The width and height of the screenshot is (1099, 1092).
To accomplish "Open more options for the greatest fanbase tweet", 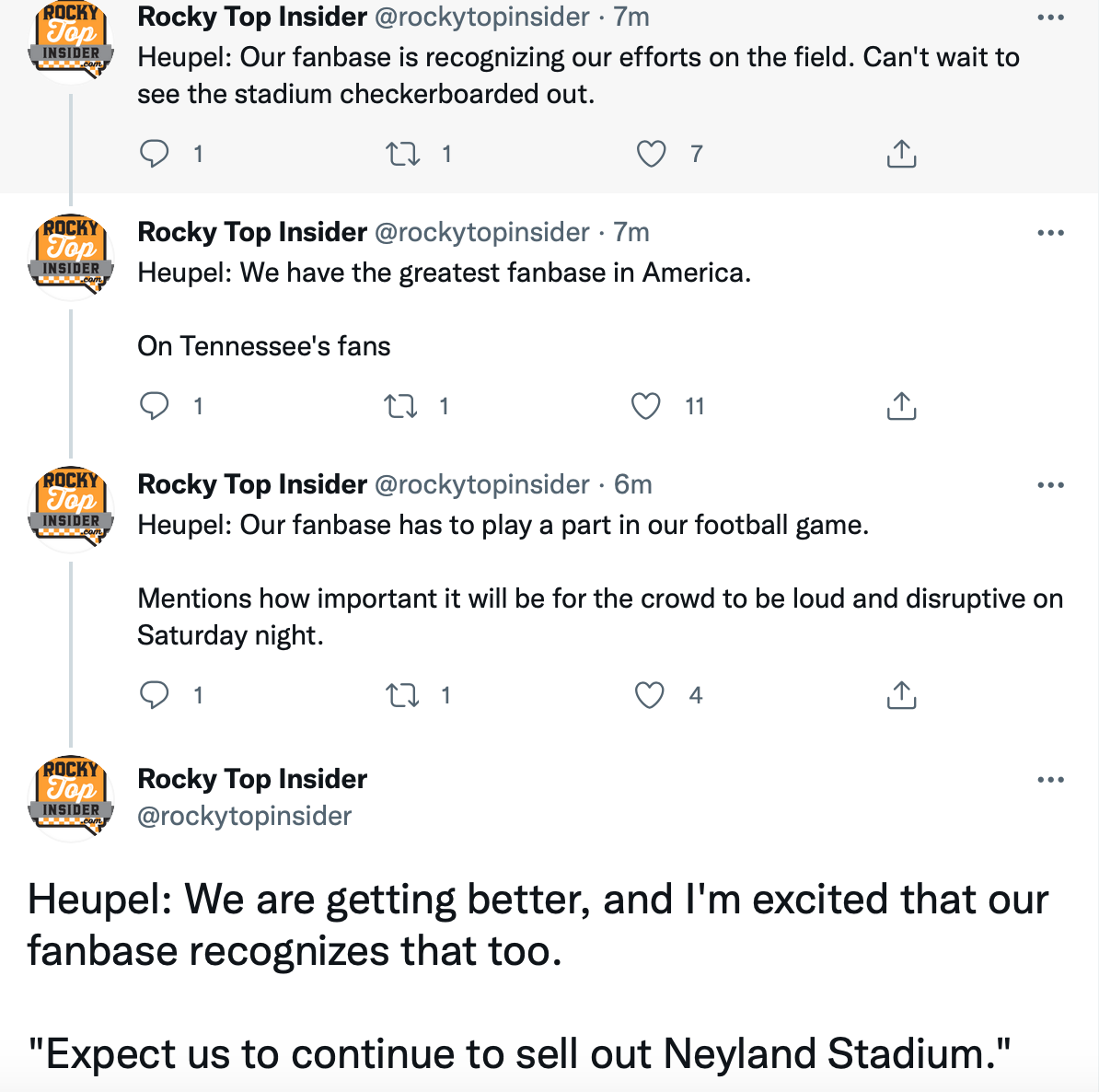I will (1050, 233).
